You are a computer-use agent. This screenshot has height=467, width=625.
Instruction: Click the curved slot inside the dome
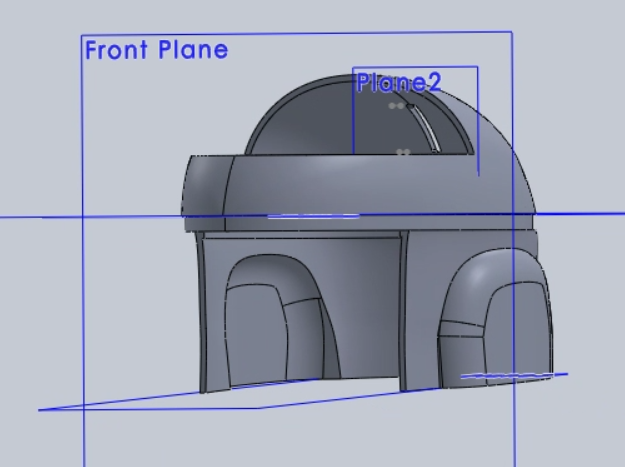pos(423,128)
